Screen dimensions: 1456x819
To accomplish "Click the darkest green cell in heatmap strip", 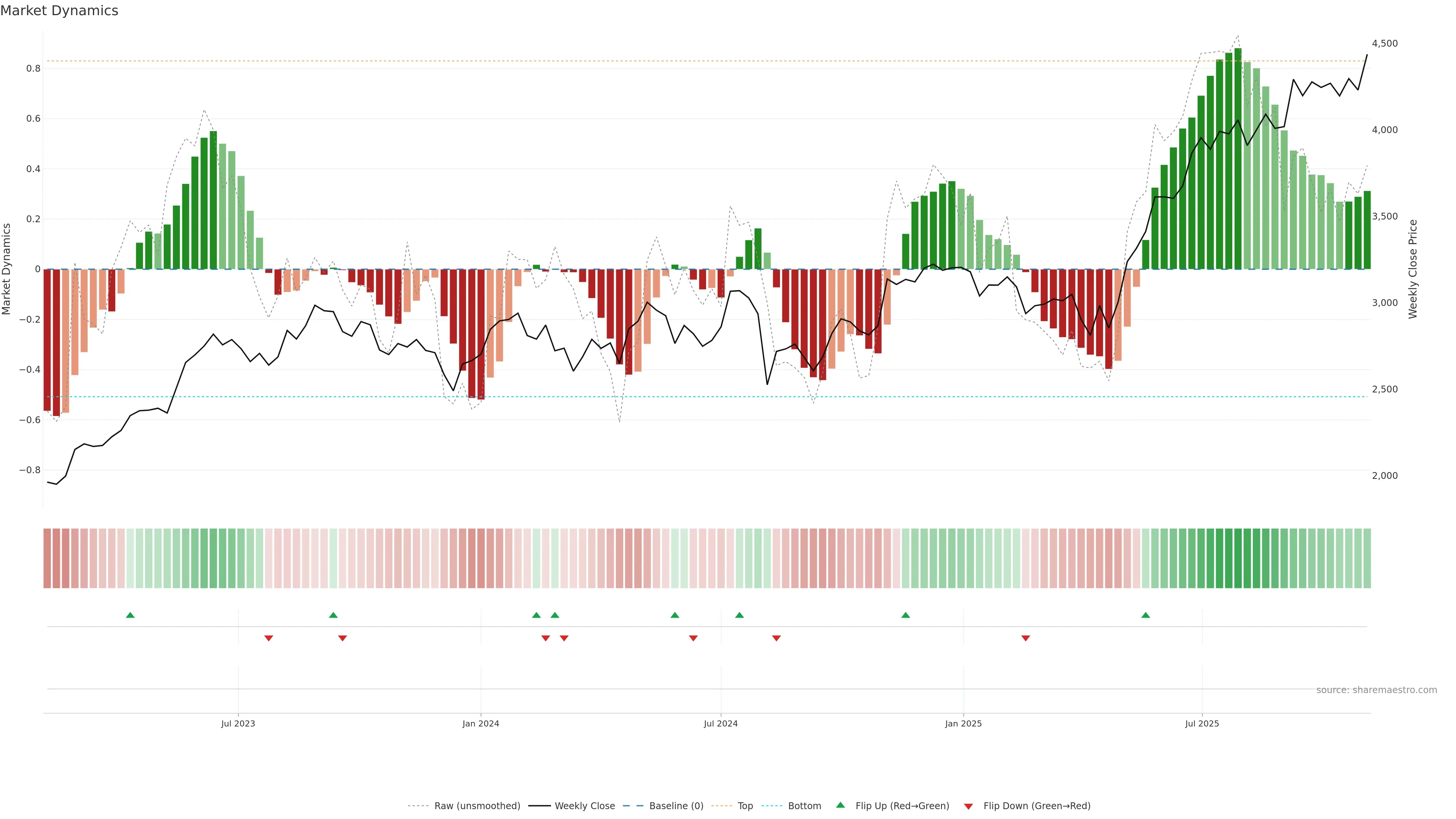I will pyautogui.click(x=1238, y=558).
